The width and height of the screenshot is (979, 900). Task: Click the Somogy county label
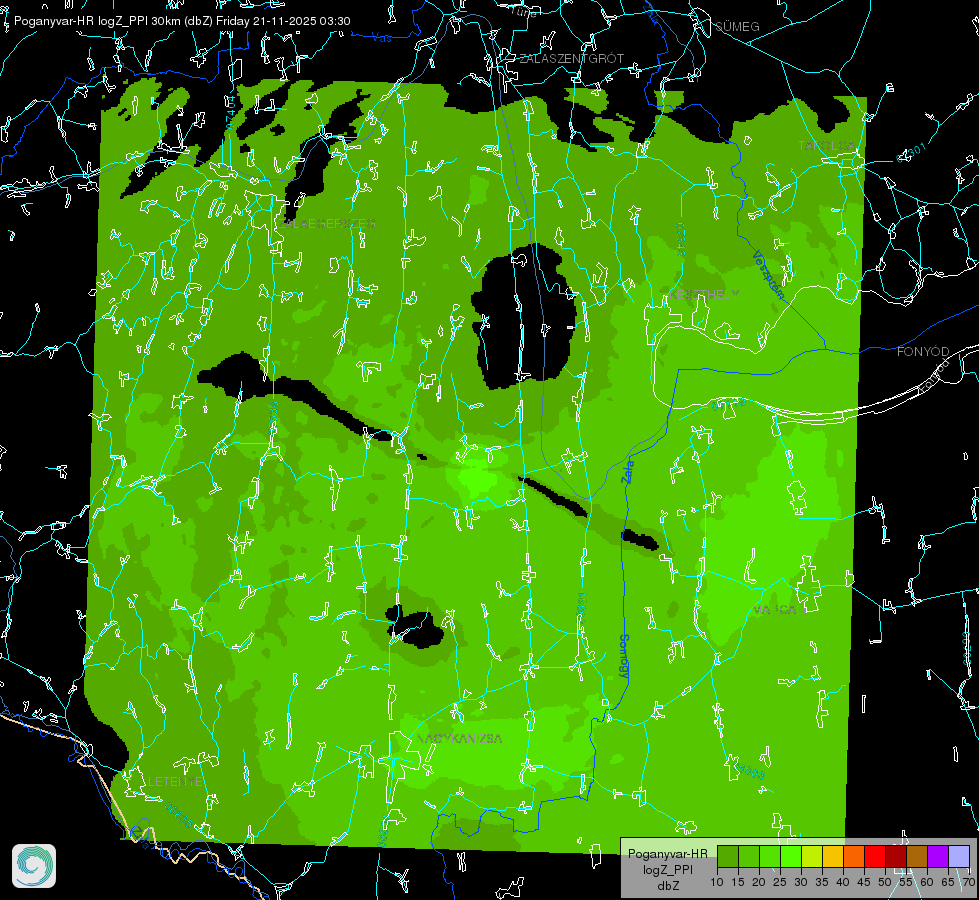pyautogui.click(x=624, y=656)
